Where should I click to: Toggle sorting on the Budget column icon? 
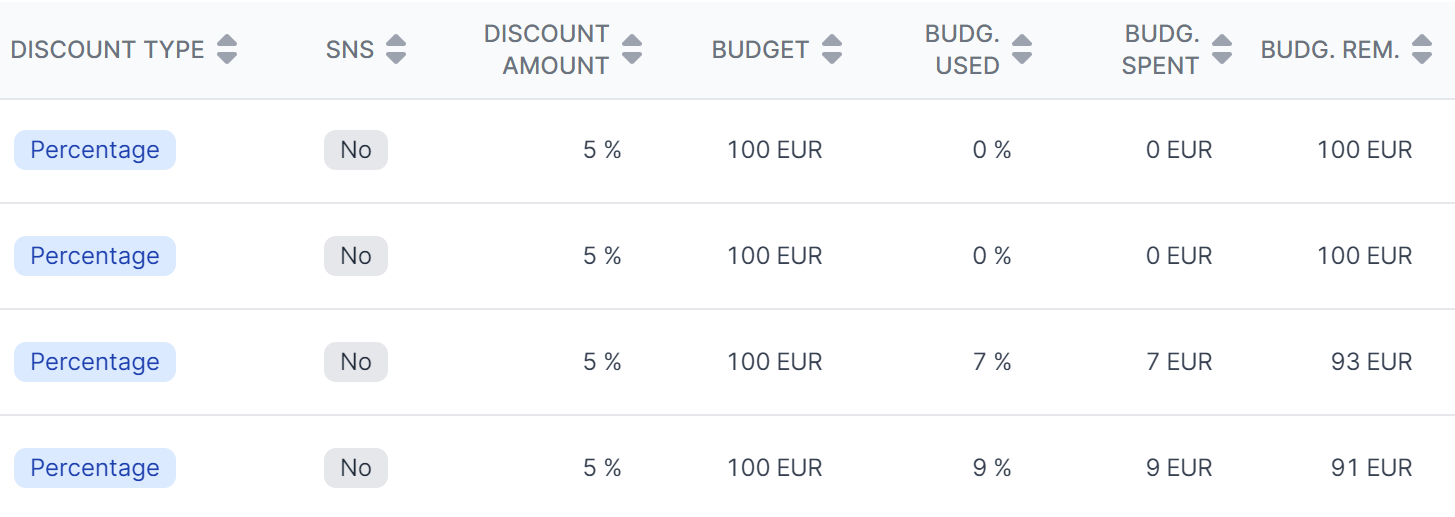[x=831, y=50]
